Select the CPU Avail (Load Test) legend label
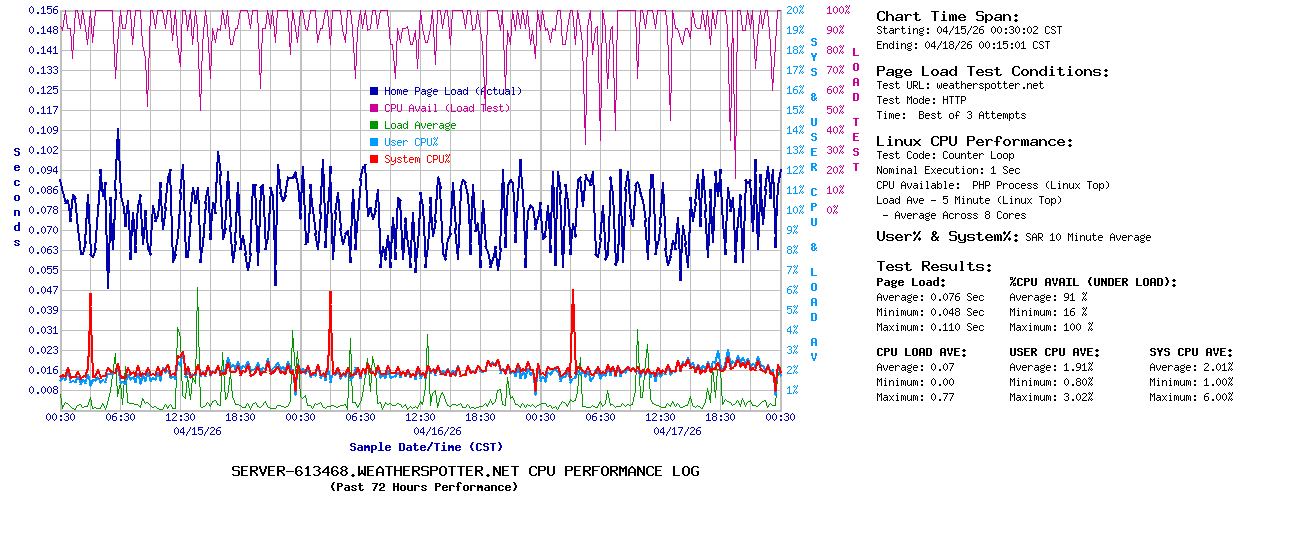This screenshot has height=550, width=1300. 446,108
